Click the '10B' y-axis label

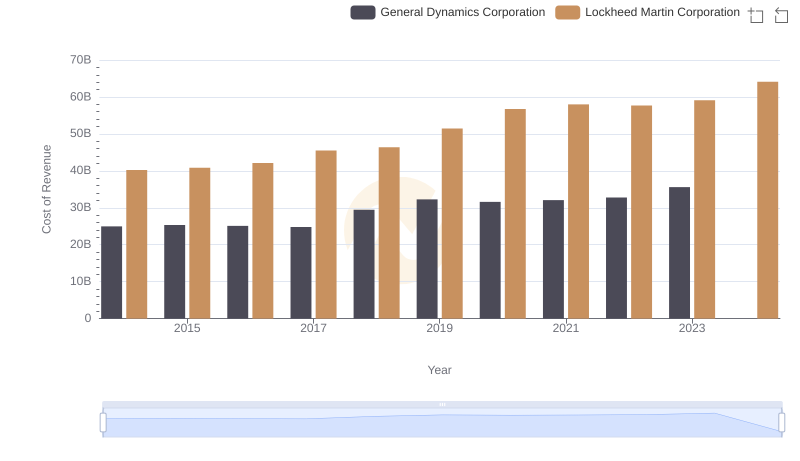point(81,281)
